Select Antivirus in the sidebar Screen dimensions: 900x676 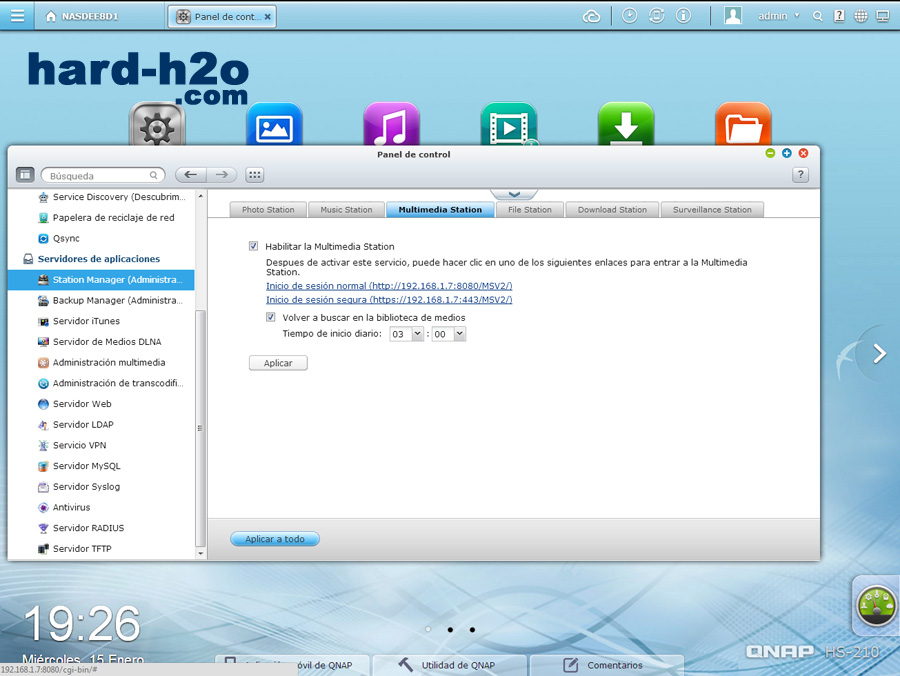click(101, 507)
